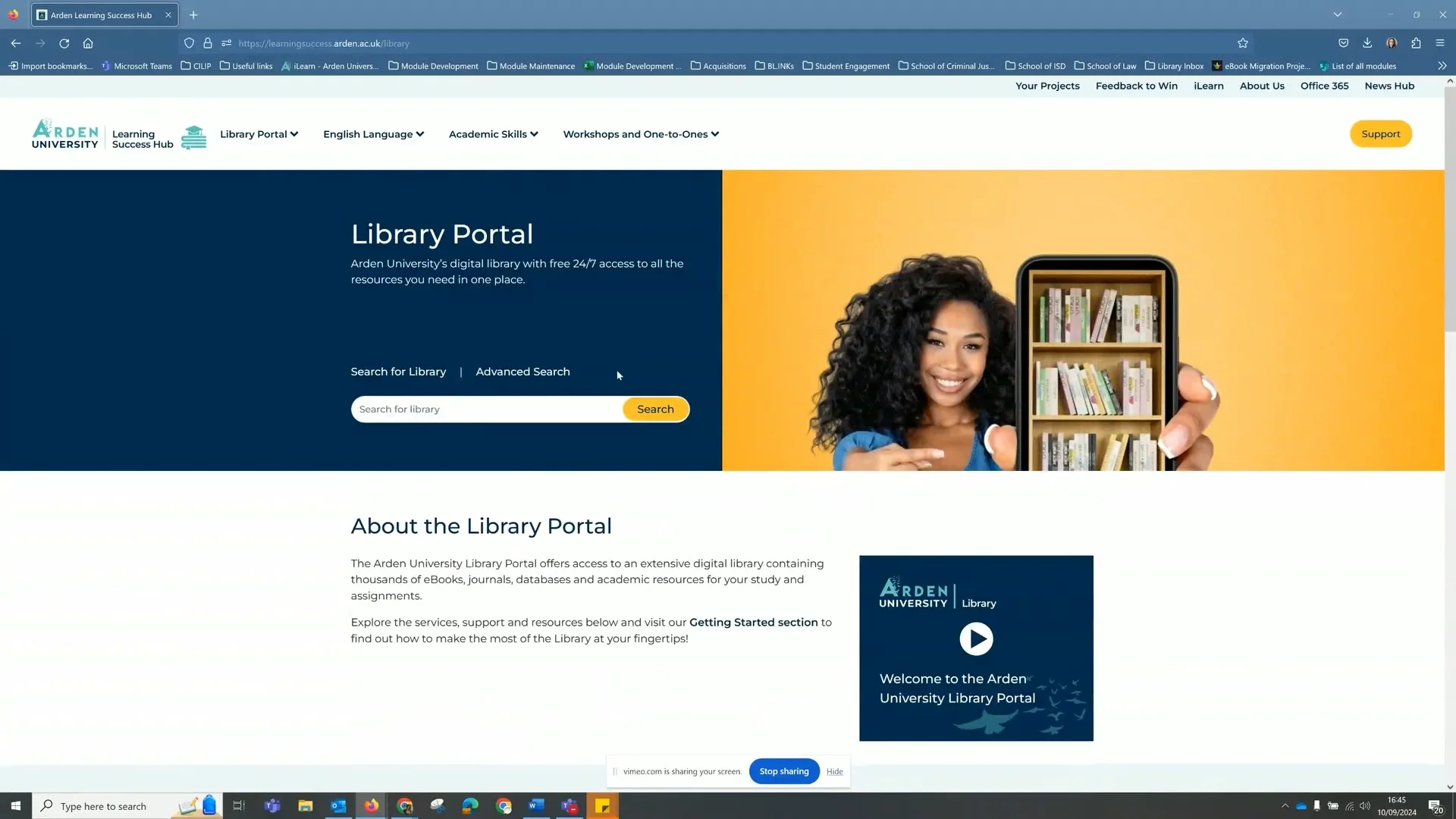Hide the screen sharing notification
The width and height of the screenshot is (1456, 819).
(834, 771)
